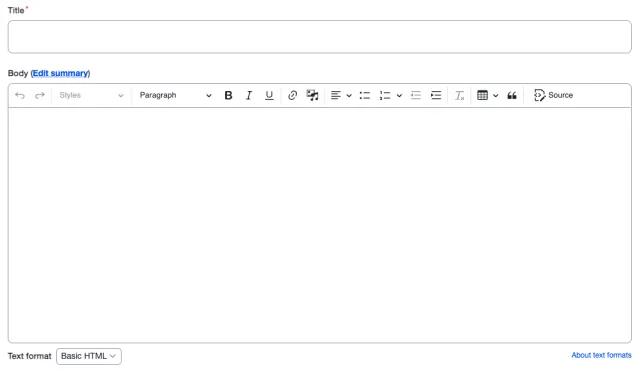Click the undo arrow

[20, 95]
